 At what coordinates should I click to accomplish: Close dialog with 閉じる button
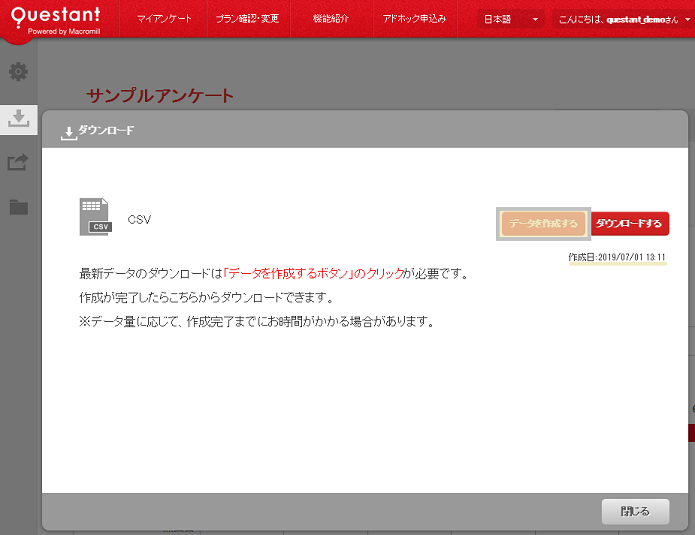[x=635, y=511]
